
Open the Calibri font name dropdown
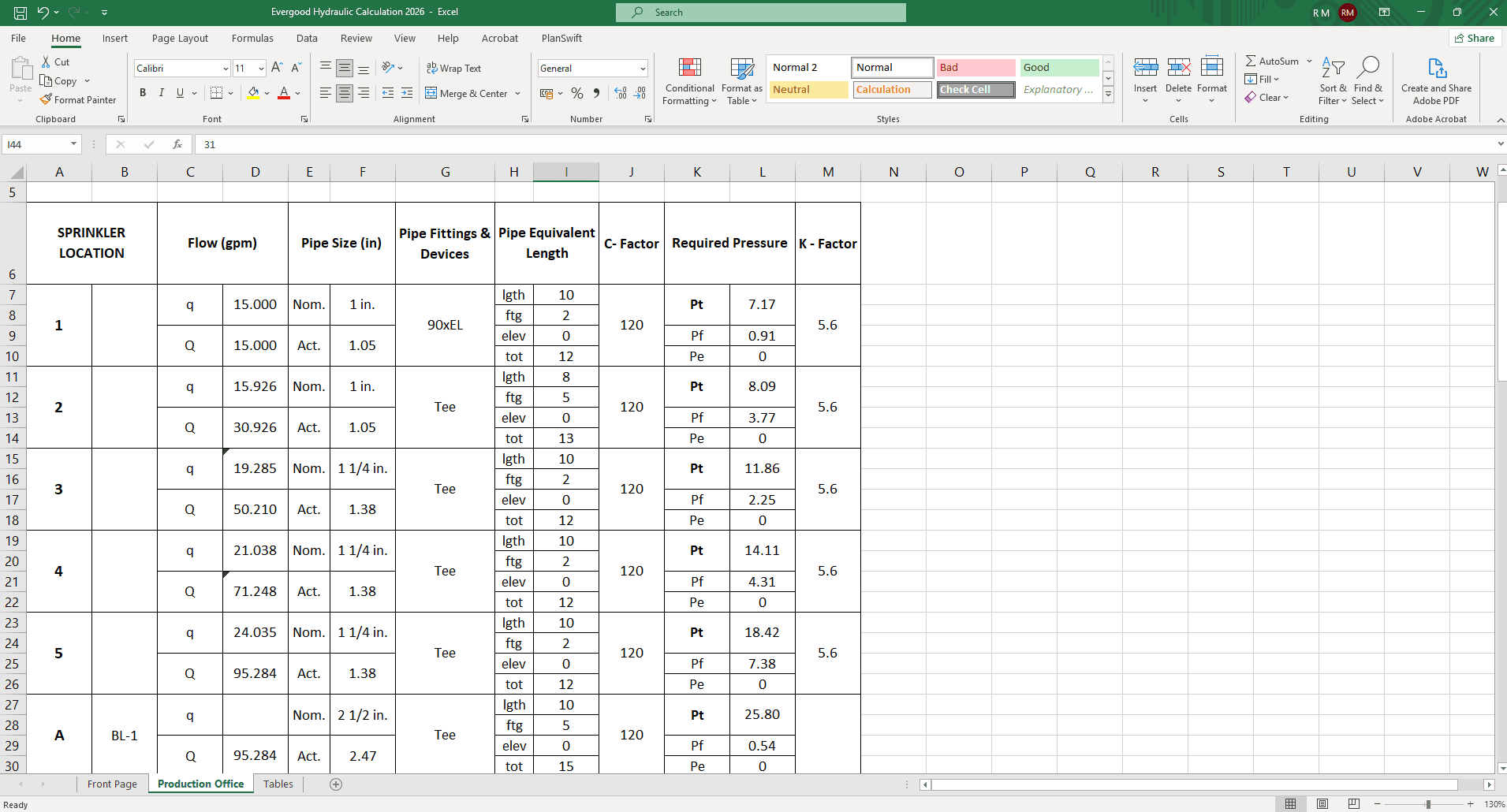226,69
